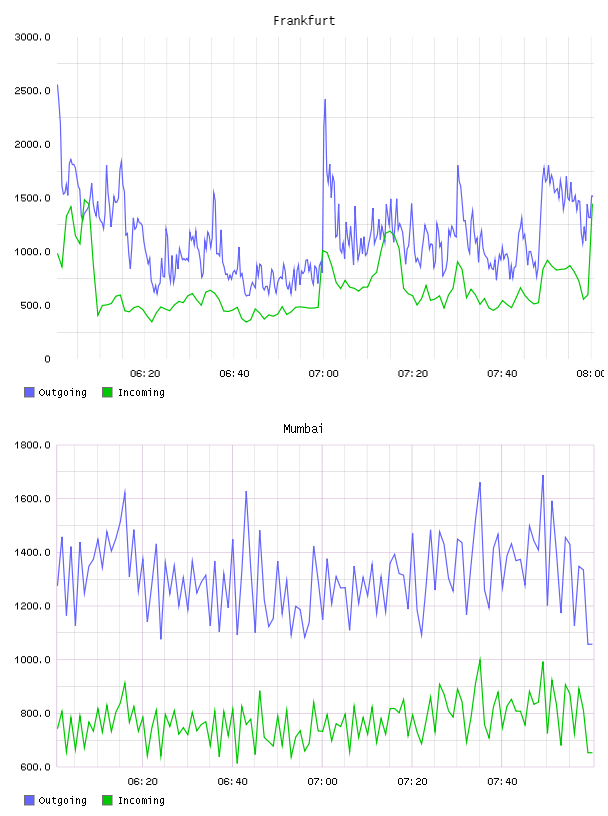Click the Frankfurt outgoing spike at 07:00
Viewport: 608px width, 816px height.
tap(325, 100)
